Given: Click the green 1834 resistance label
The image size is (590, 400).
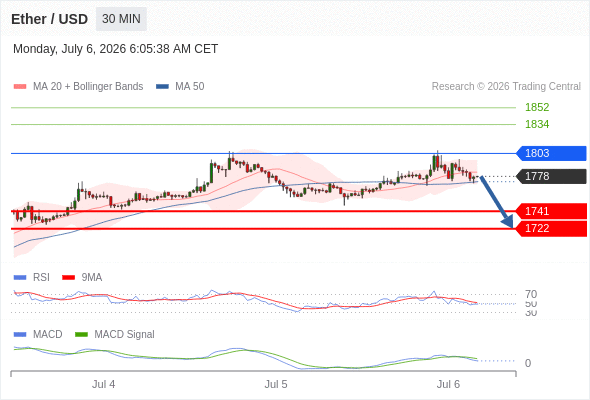Looking at the screenshot, I should 537,124.
